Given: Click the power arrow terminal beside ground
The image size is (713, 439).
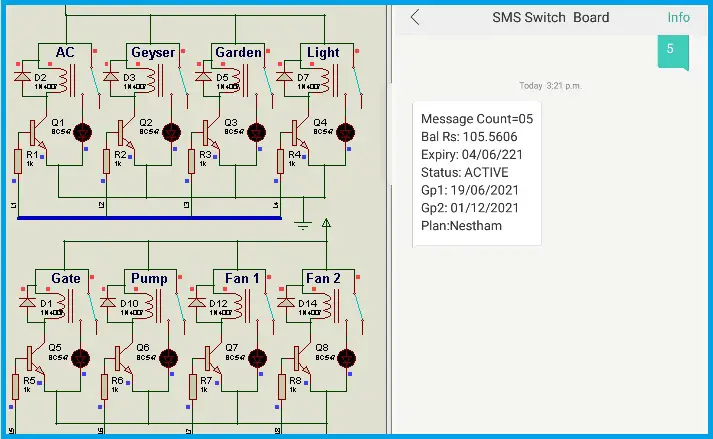Looking at the screenshot, I should click(x=326, y=223).
